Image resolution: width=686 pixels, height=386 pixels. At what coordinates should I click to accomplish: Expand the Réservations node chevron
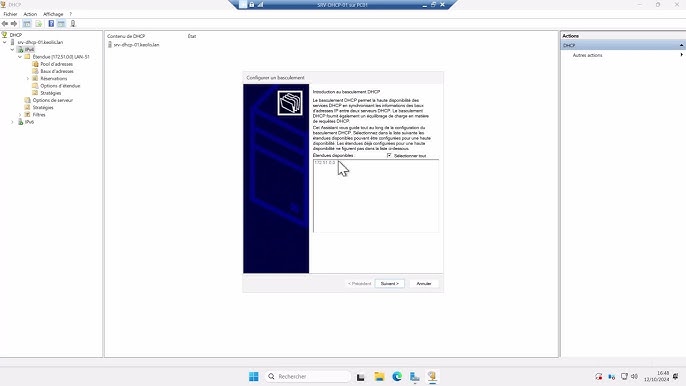pyautogui.click(x=28, y=79)
